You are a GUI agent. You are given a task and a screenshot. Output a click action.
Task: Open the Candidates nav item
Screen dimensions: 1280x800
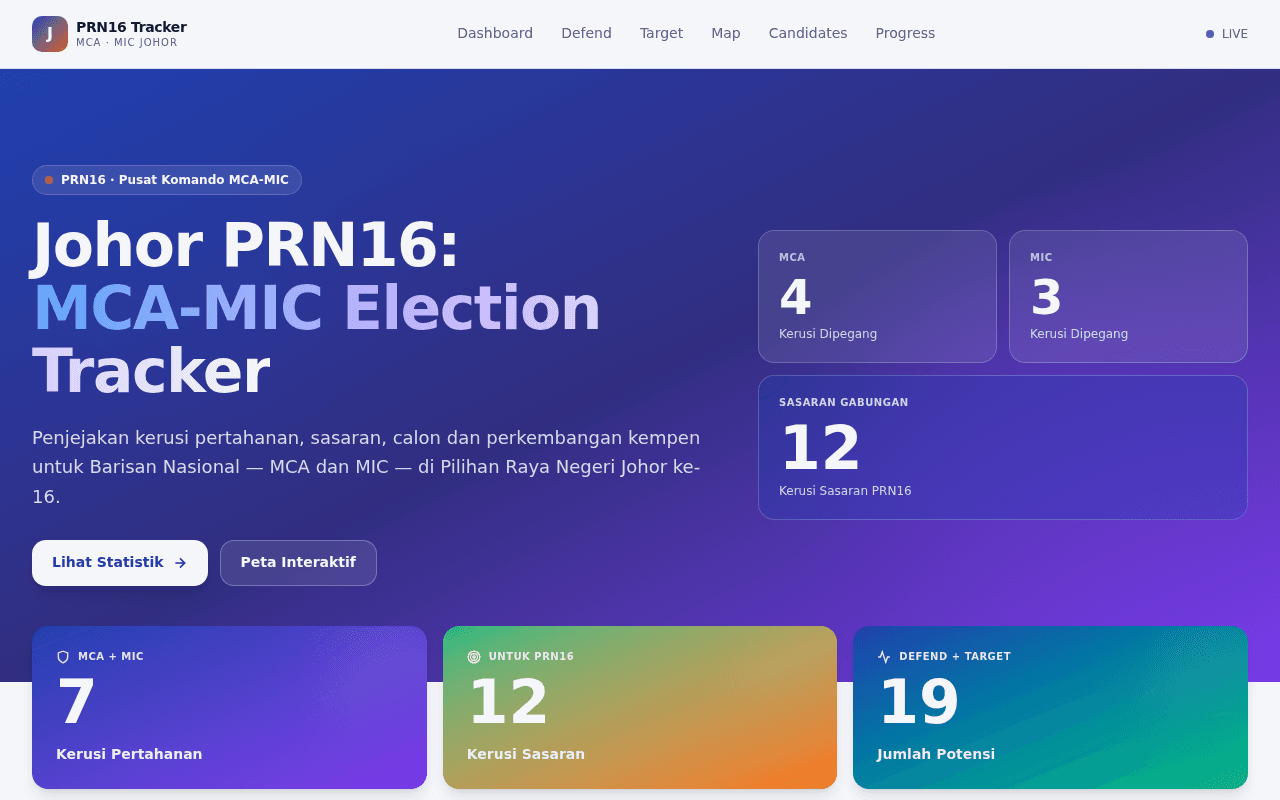tap(808, 33)
